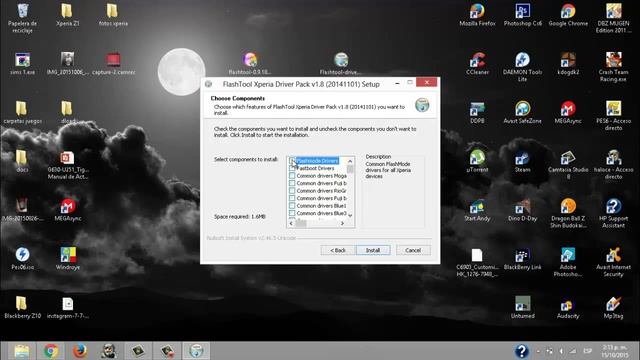Select the µTorrent desktop shortcut

click(x=477, y=161)
